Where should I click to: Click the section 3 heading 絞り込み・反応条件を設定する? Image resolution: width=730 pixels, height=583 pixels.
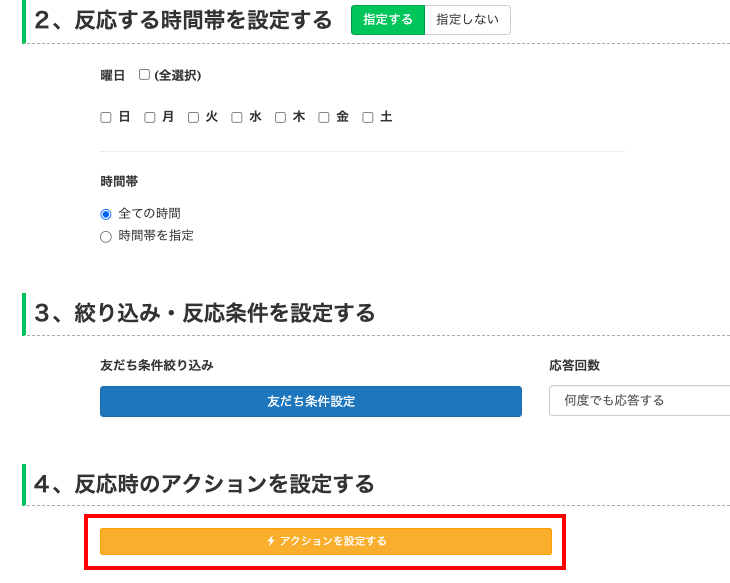(x=204, y=313)
